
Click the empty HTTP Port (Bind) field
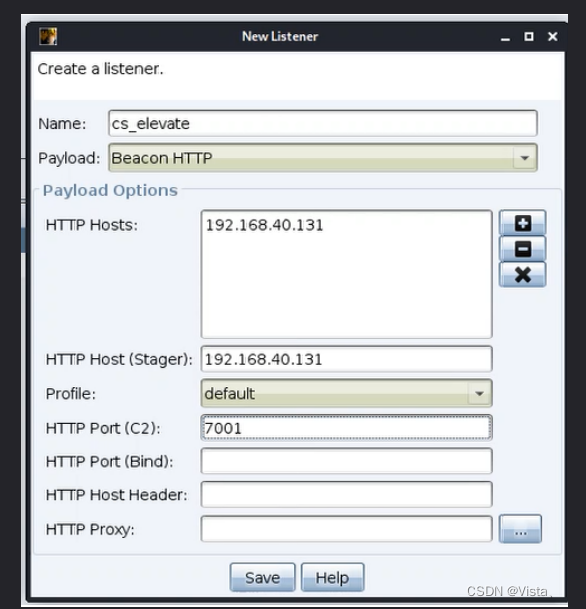click(x=346, y=461)
